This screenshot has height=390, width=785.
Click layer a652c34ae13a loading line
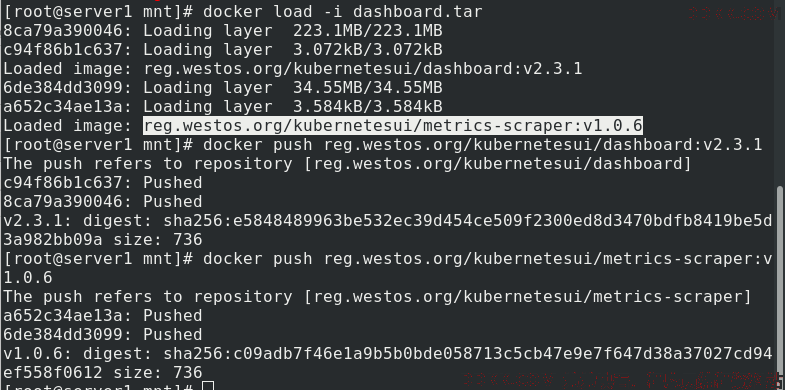223,107
